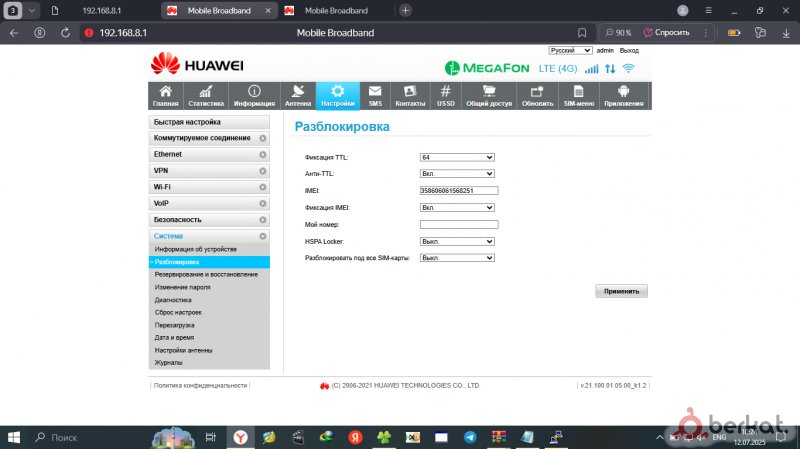The image size is (800, 449).
Task: Click the Мой номер input field
Action: (458, 224)
